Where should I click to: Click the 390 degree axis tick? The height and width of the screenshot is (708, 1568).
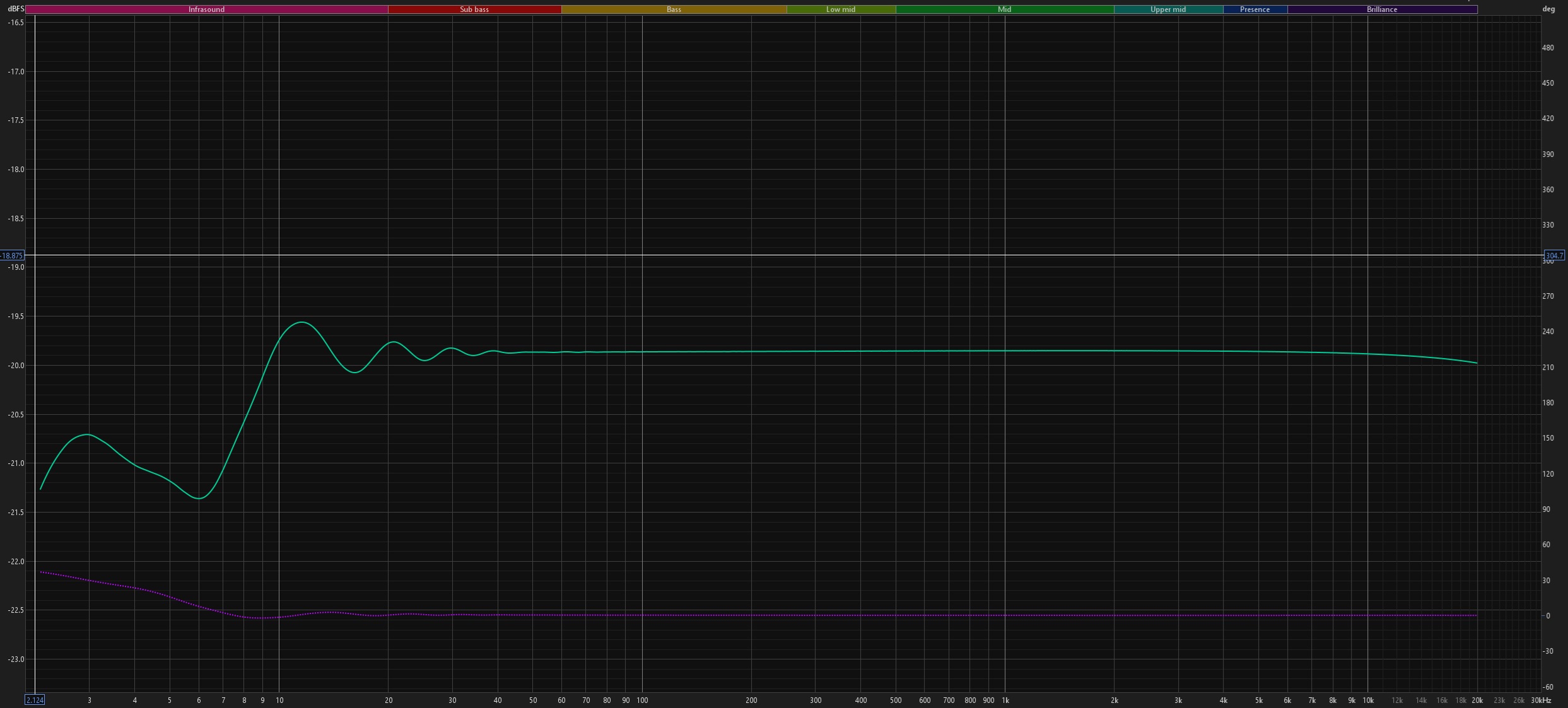[x=1548, y=154]
